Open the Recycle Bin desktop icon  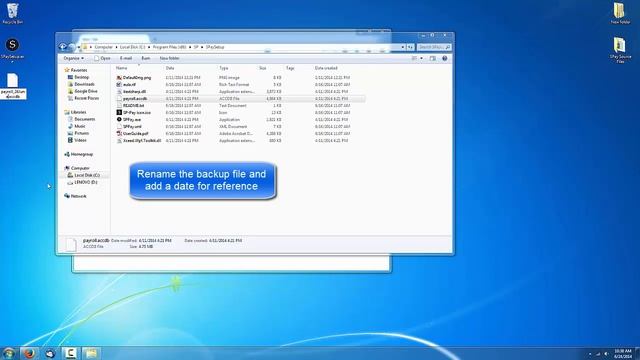(12, 13)
